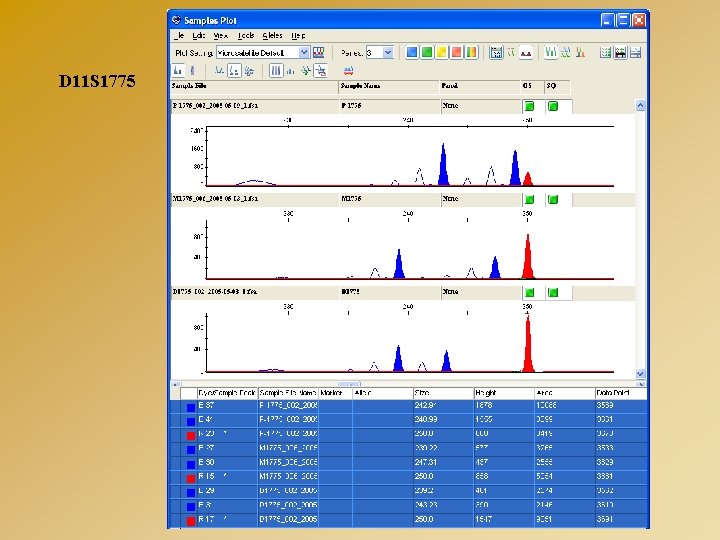Show the genotypes table dark grid icon
The height and width of the screenshot is (540, 720).
click(620, 53)
